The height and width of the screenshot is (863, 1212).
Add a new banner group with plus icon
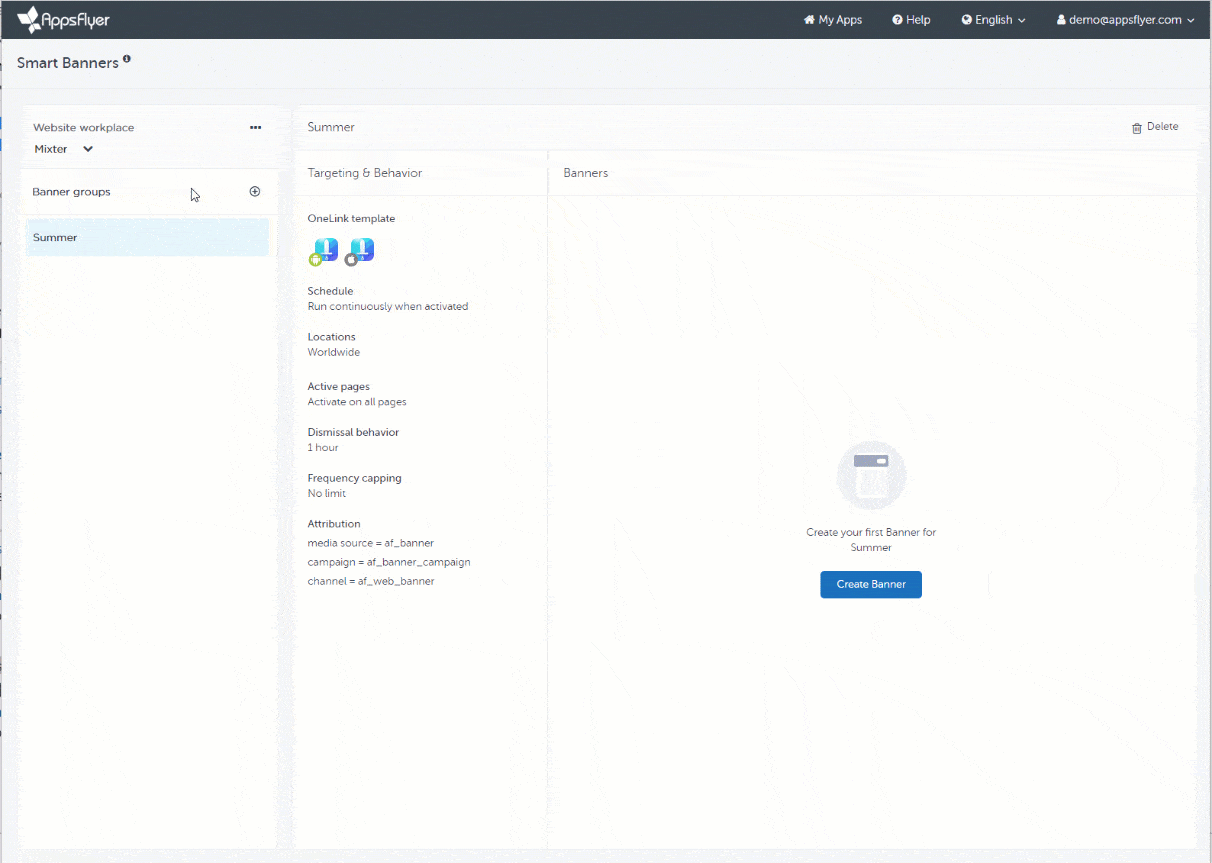tap(254, 191)
